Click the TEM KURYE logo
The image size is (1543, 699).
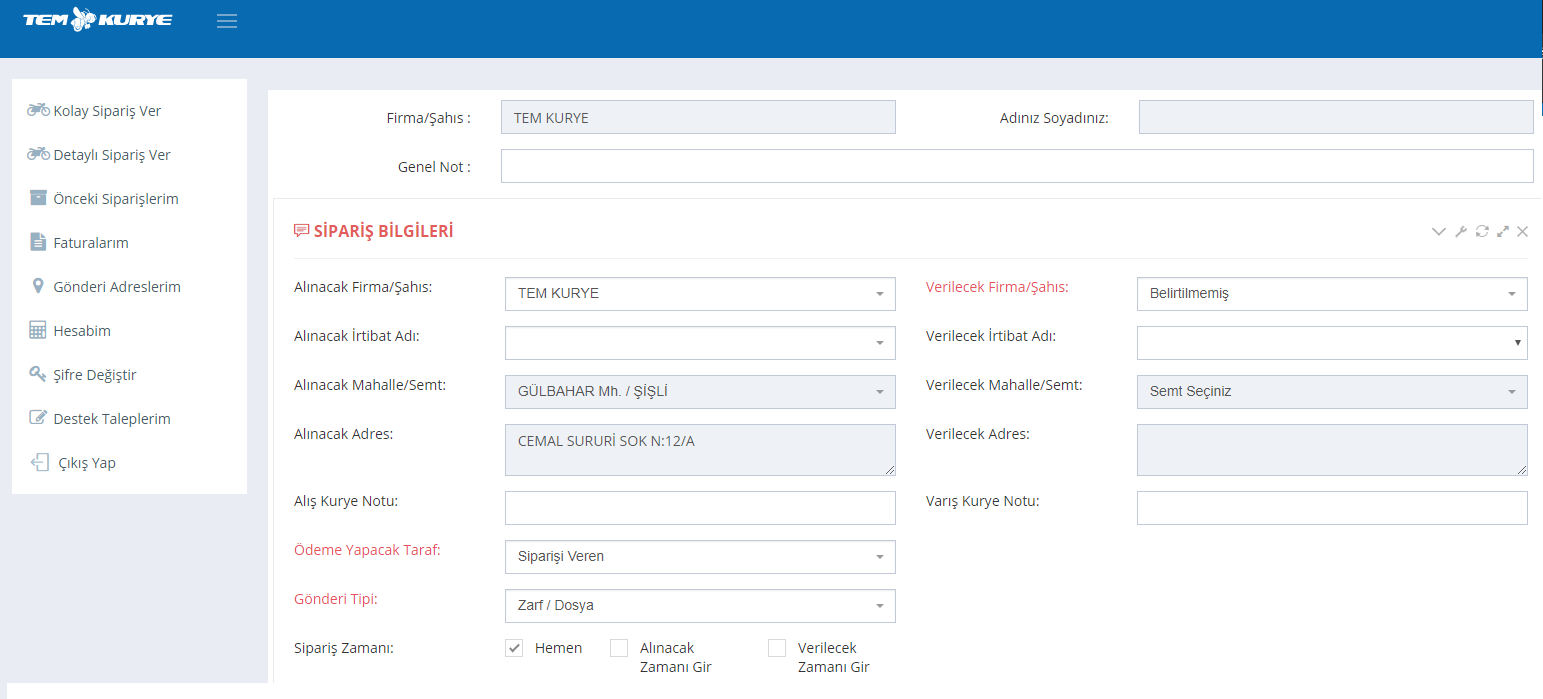coord(97,19)
